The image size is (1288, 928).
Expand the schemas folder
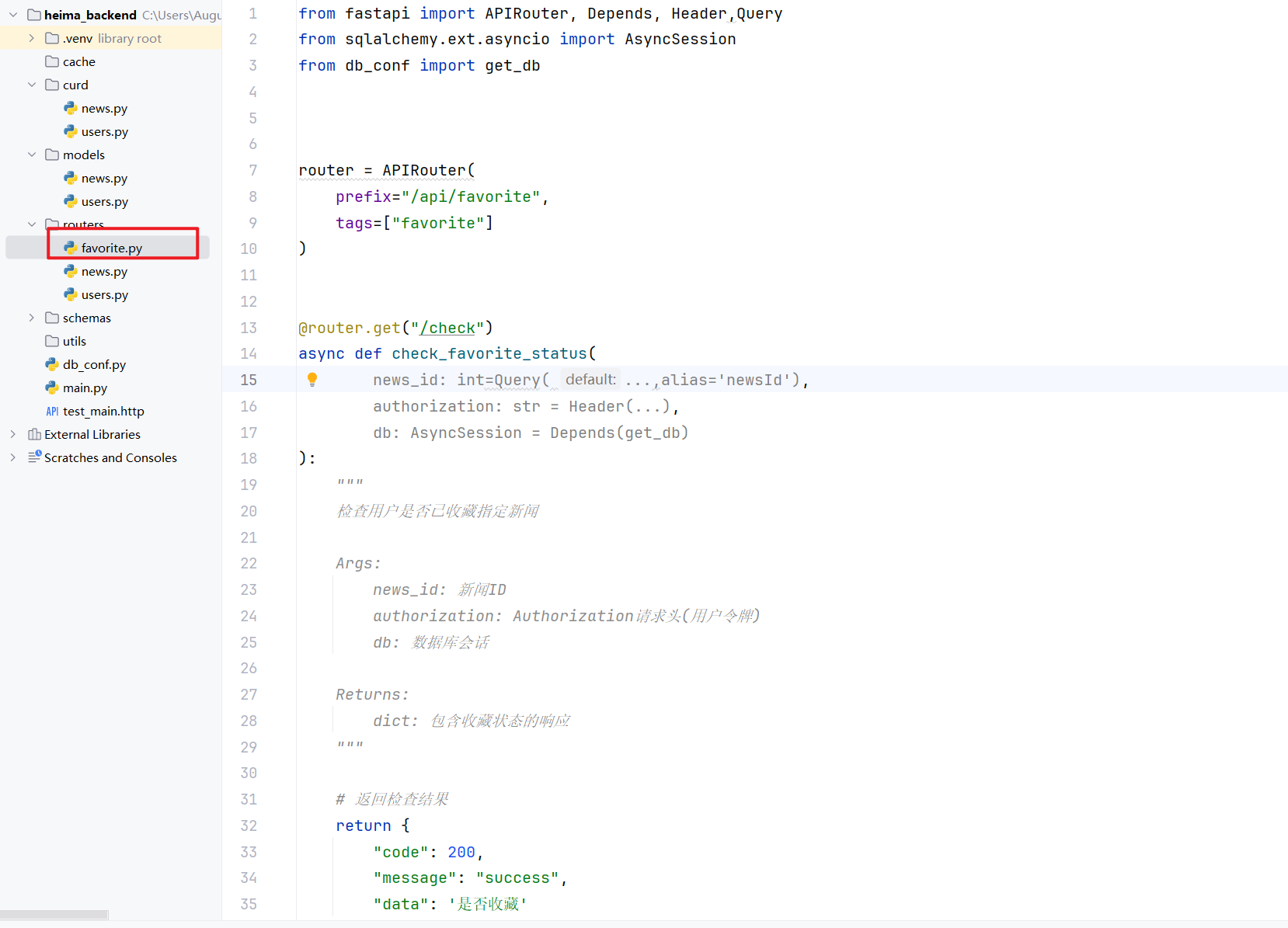[x=32, y=318]
